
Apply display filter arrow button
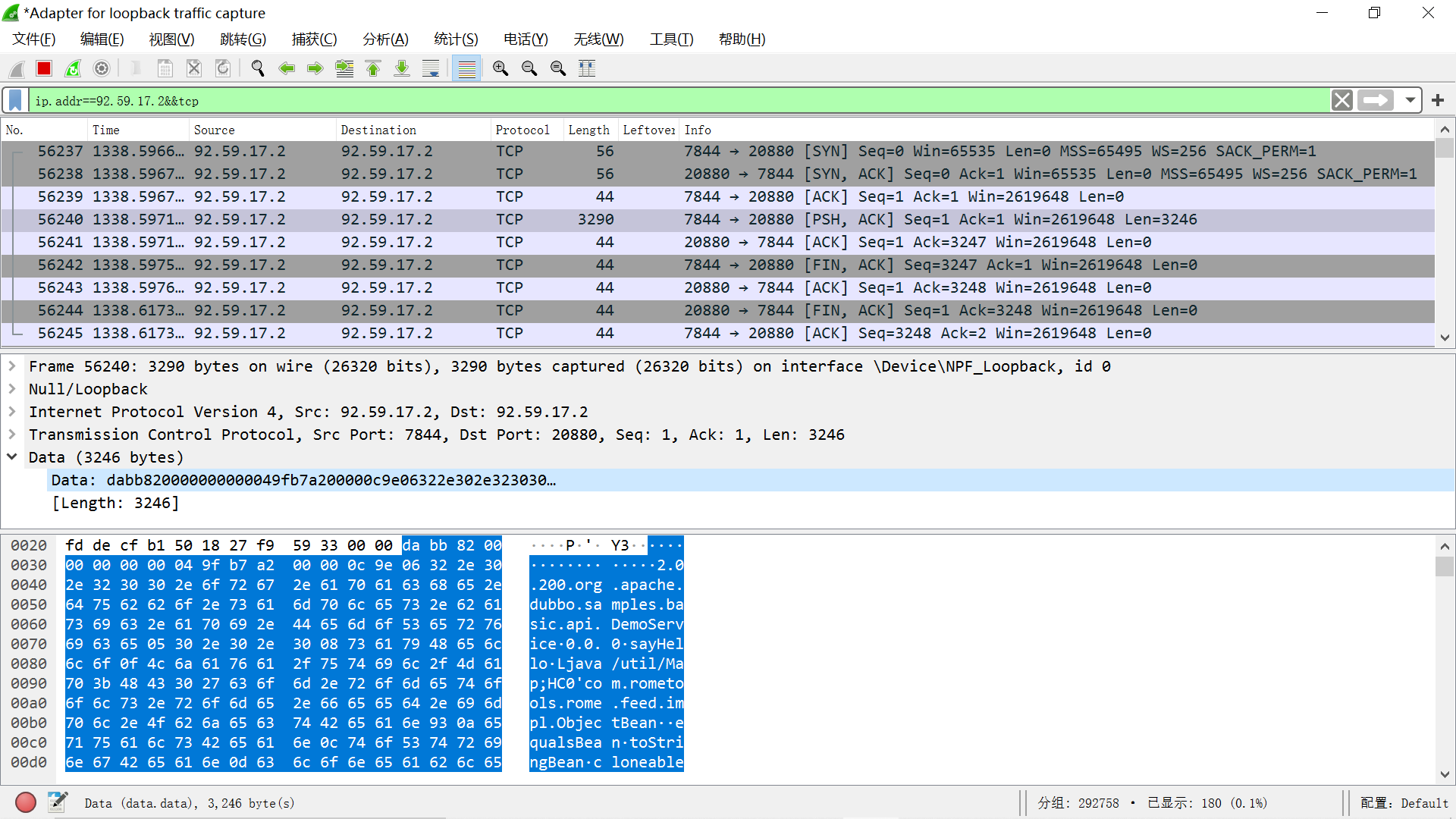1376,100
